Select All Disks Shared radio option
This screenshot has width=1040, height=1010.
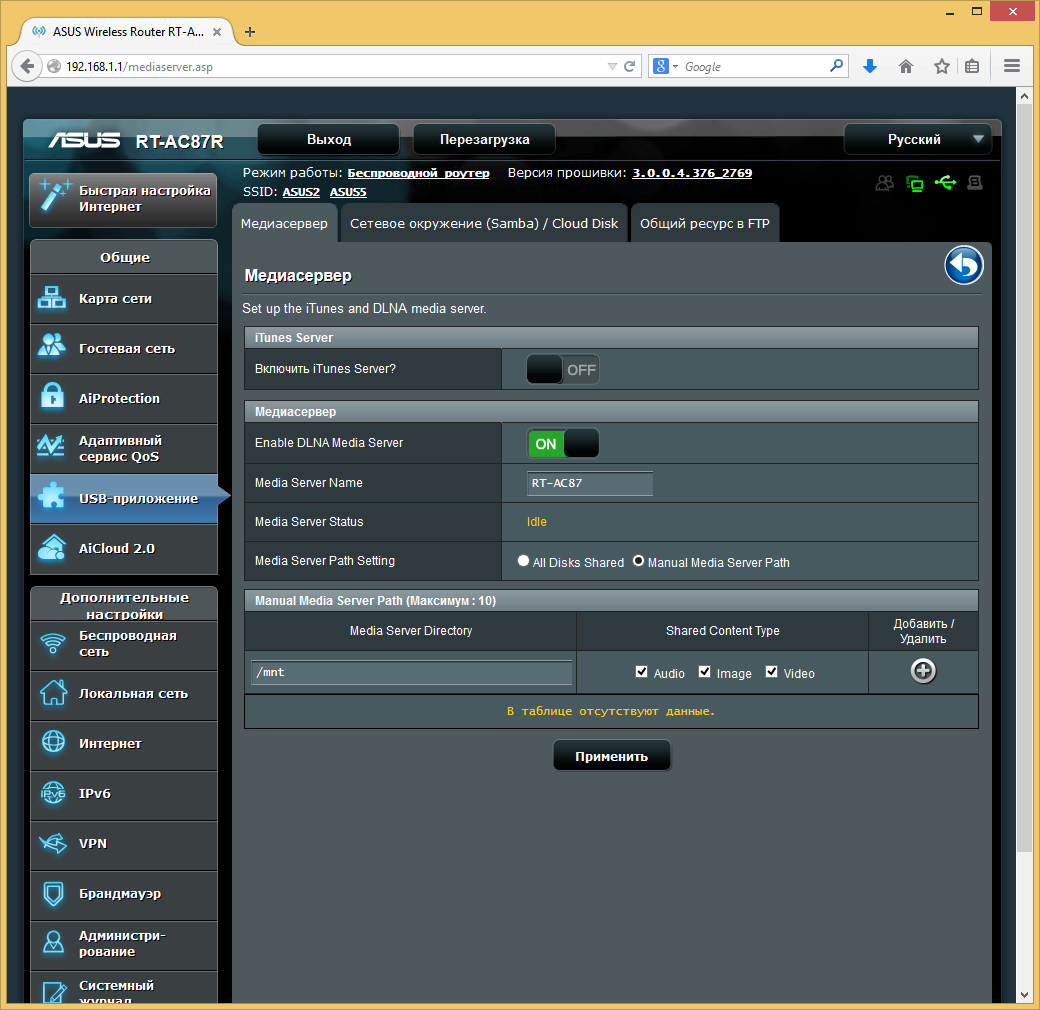click(x=523, y=561)
